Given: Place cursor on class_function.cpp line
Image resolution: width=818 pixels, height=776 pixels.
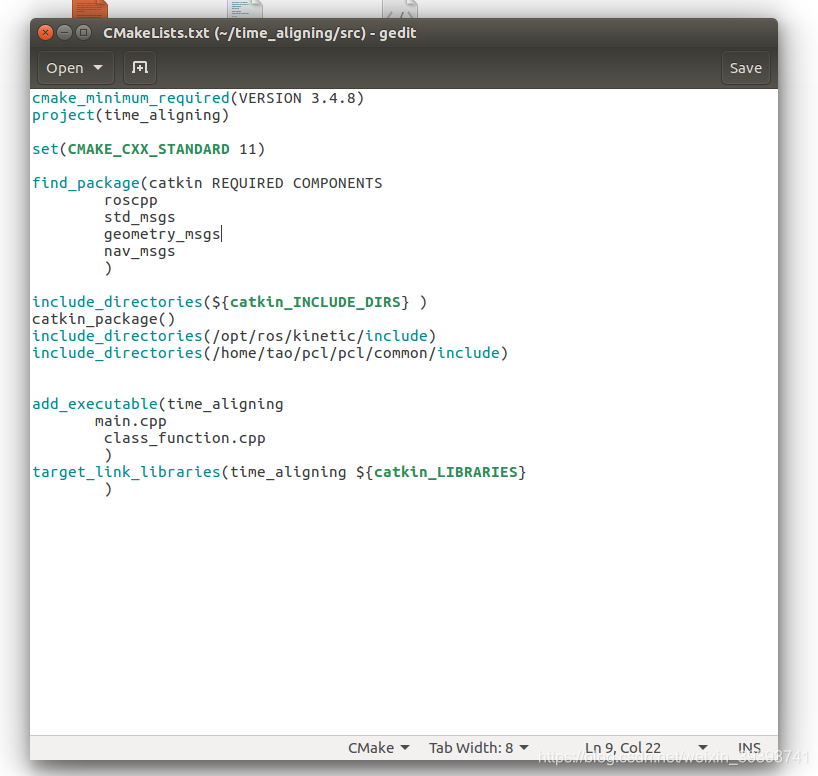Looking at the screenshot, I should 185,438.
